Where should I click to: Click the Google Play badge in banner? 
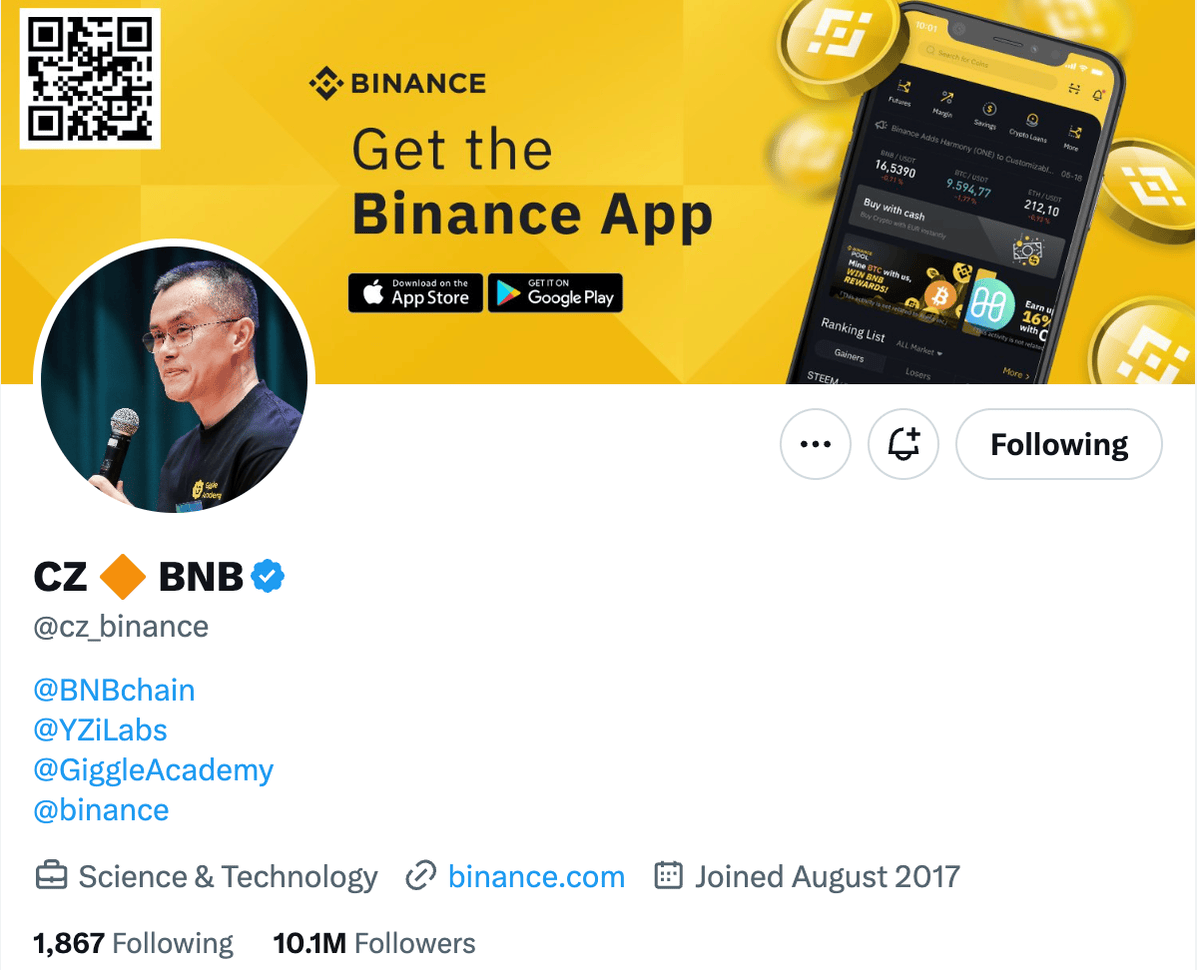point(555,293)
